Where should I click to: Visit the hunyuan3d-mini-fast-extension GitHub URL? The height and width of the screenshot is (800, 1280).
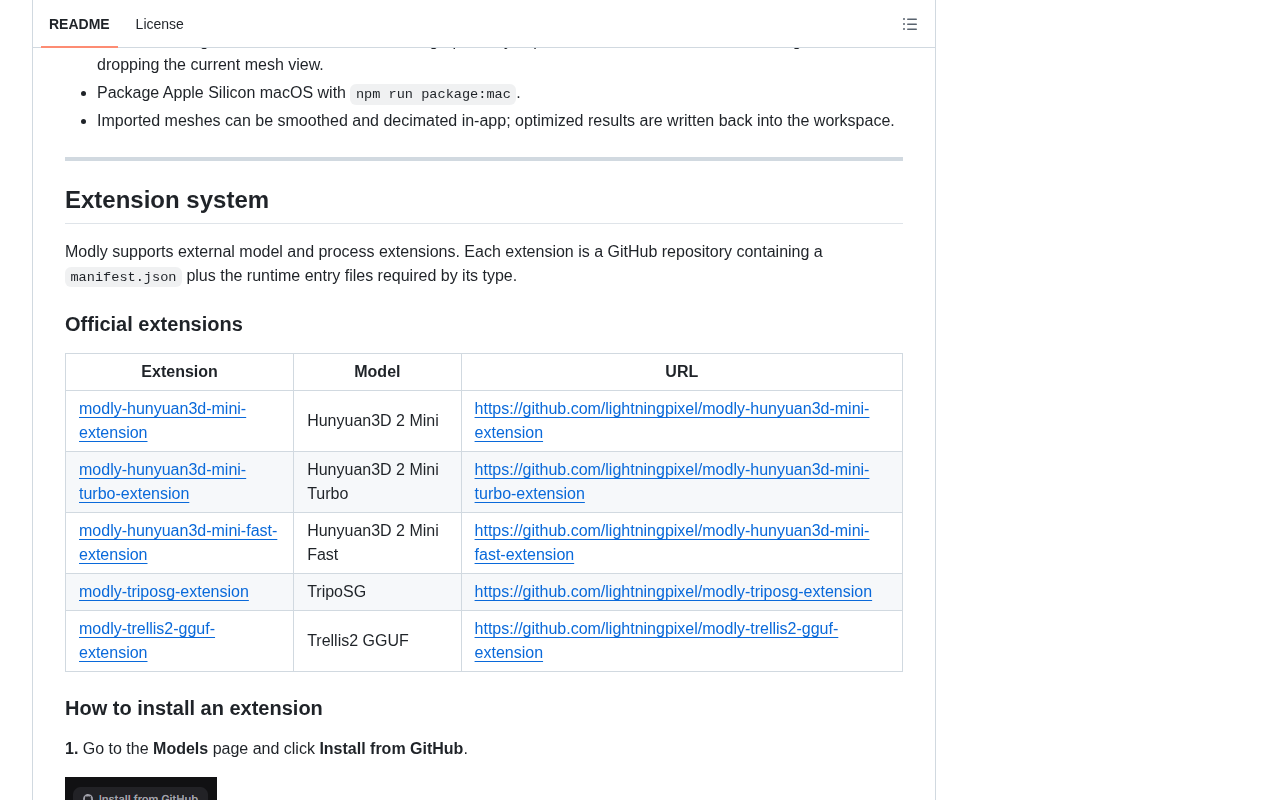pos(672,543)
